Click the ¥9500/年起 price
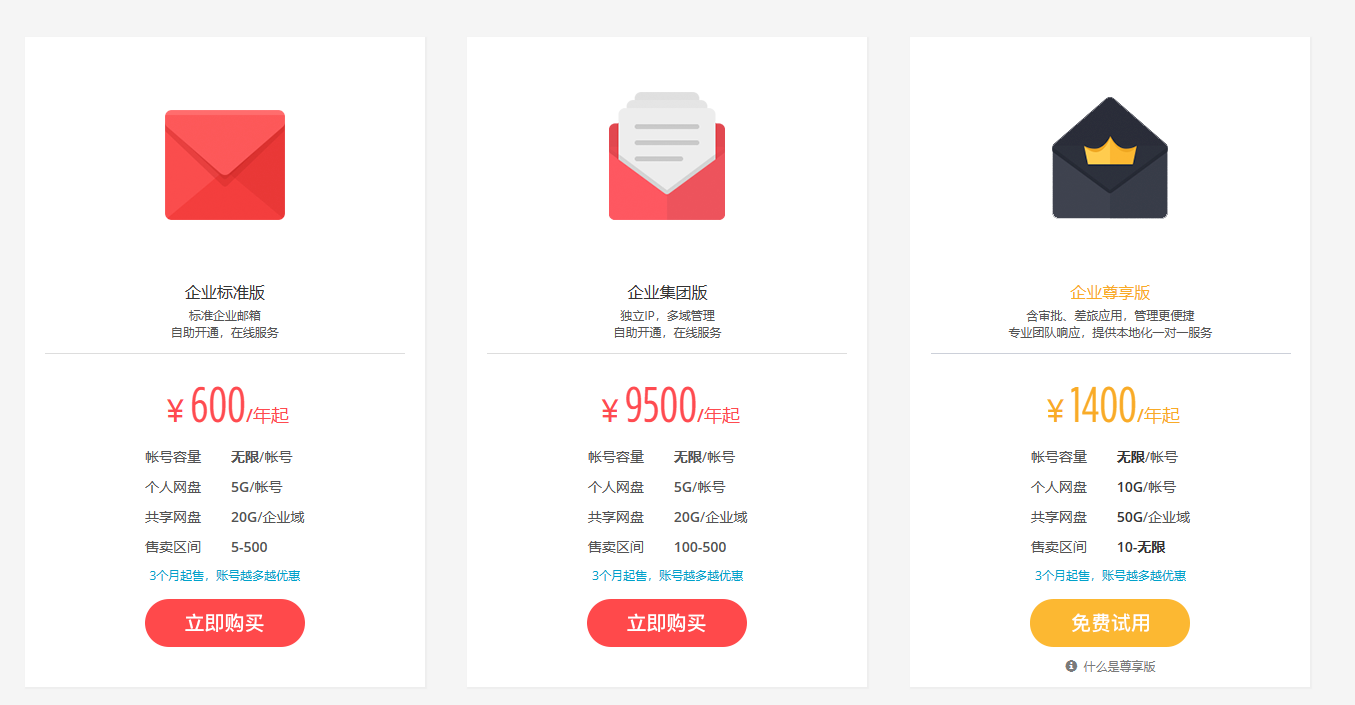 coord(670,407)
